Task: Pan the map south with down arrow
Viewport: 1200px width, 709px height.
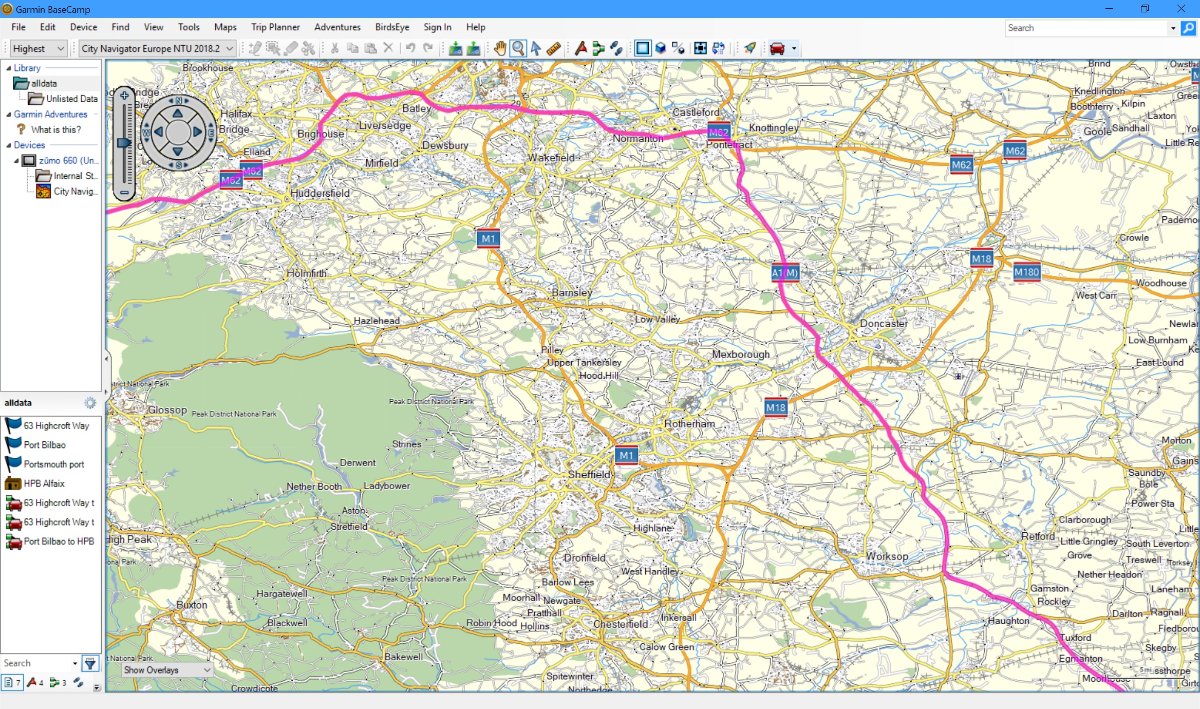Action: (x=178, y=152)
